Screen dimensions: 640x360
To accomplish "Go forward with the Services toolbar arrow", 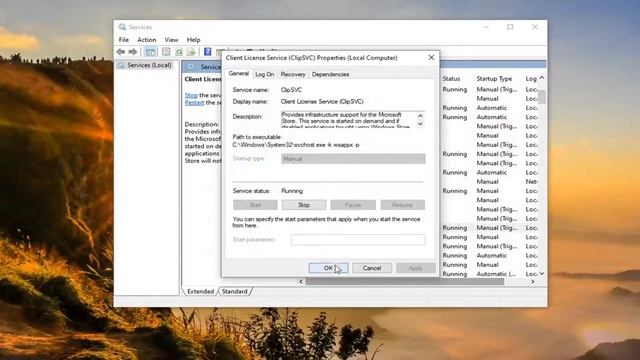I will point(133,52).
